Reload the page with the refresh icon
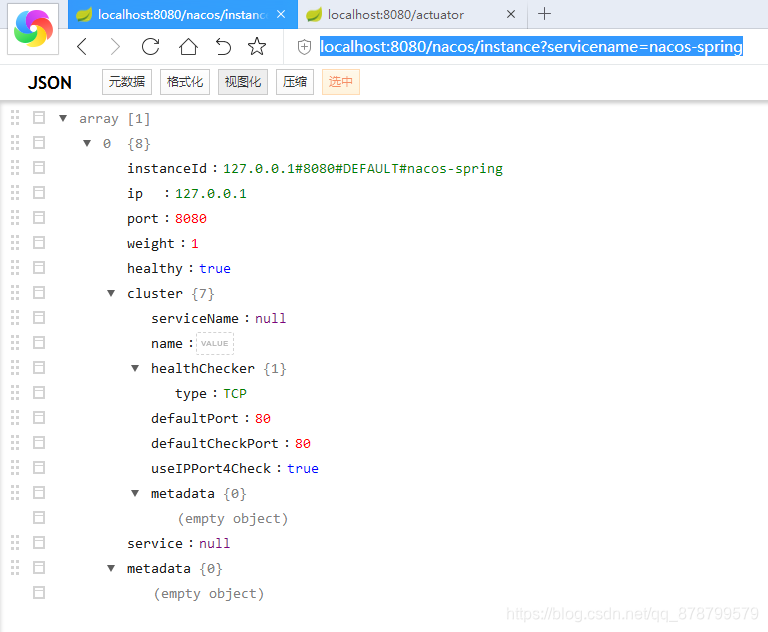 pos(150,47)
